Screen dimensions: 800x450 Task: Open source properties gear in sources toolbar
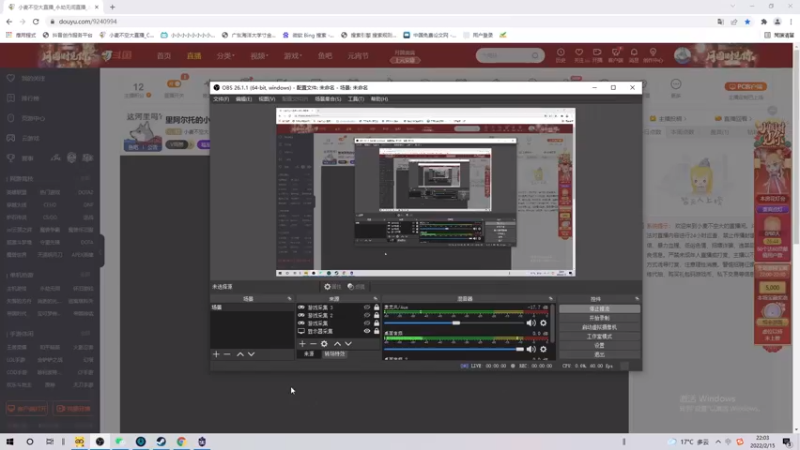point(324,344)
